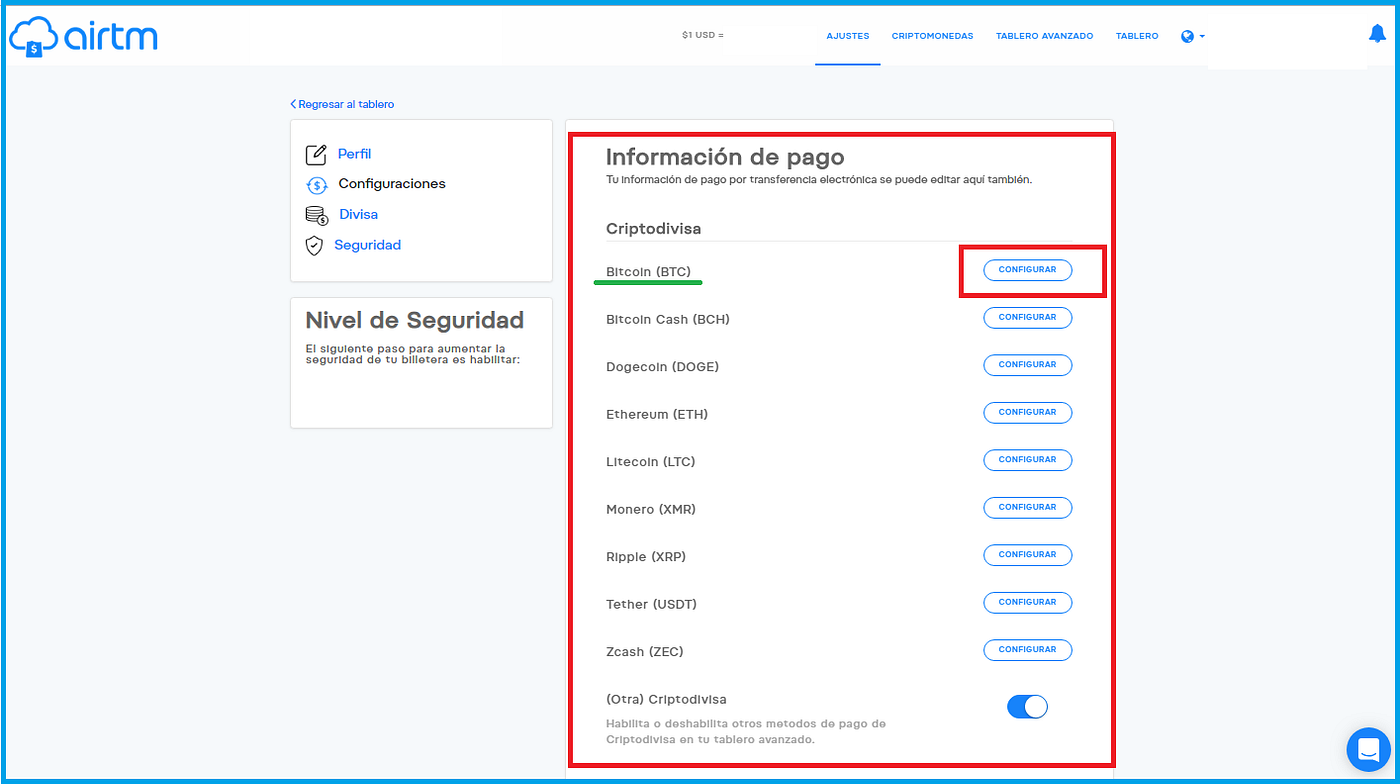This screenshot has width=1400, height=784.
Task: Open the chat support bubble
Action: coord(1367,749)
